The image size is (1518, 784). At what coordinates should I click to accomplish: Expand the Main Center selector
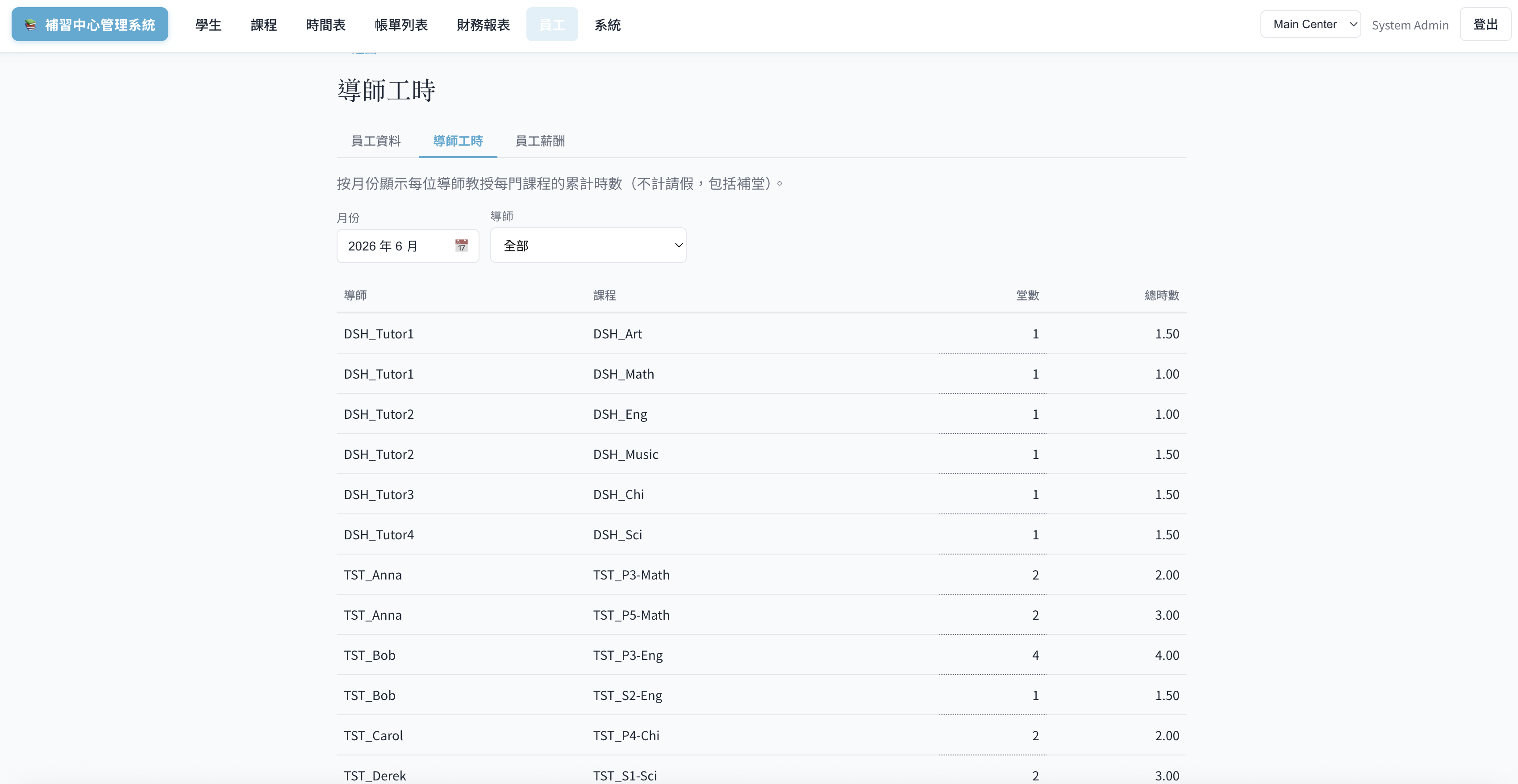coord(1310,24)
